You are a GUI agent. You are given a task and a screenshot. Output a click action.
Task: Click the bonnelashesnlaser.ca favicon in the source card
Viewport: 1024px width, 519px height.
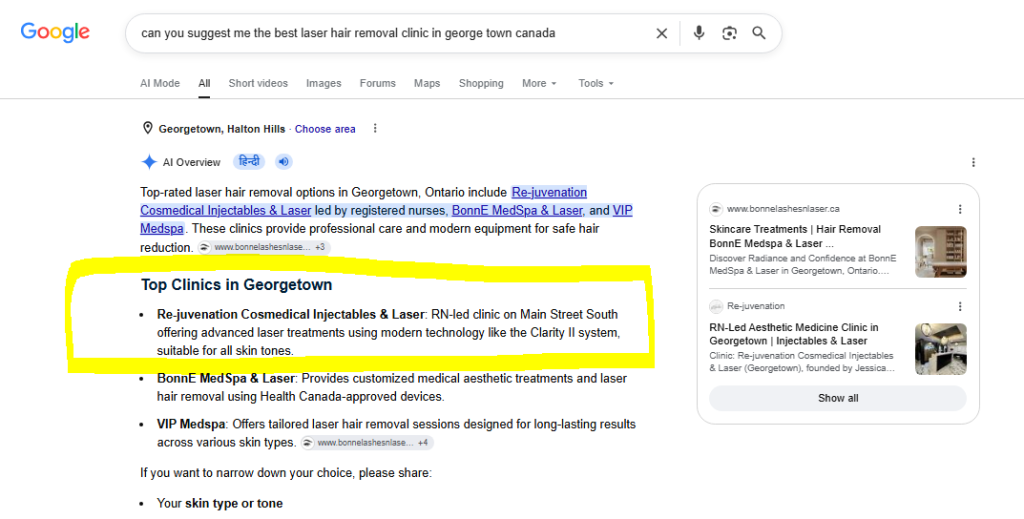pyautogui.click(x=716, y=209)
